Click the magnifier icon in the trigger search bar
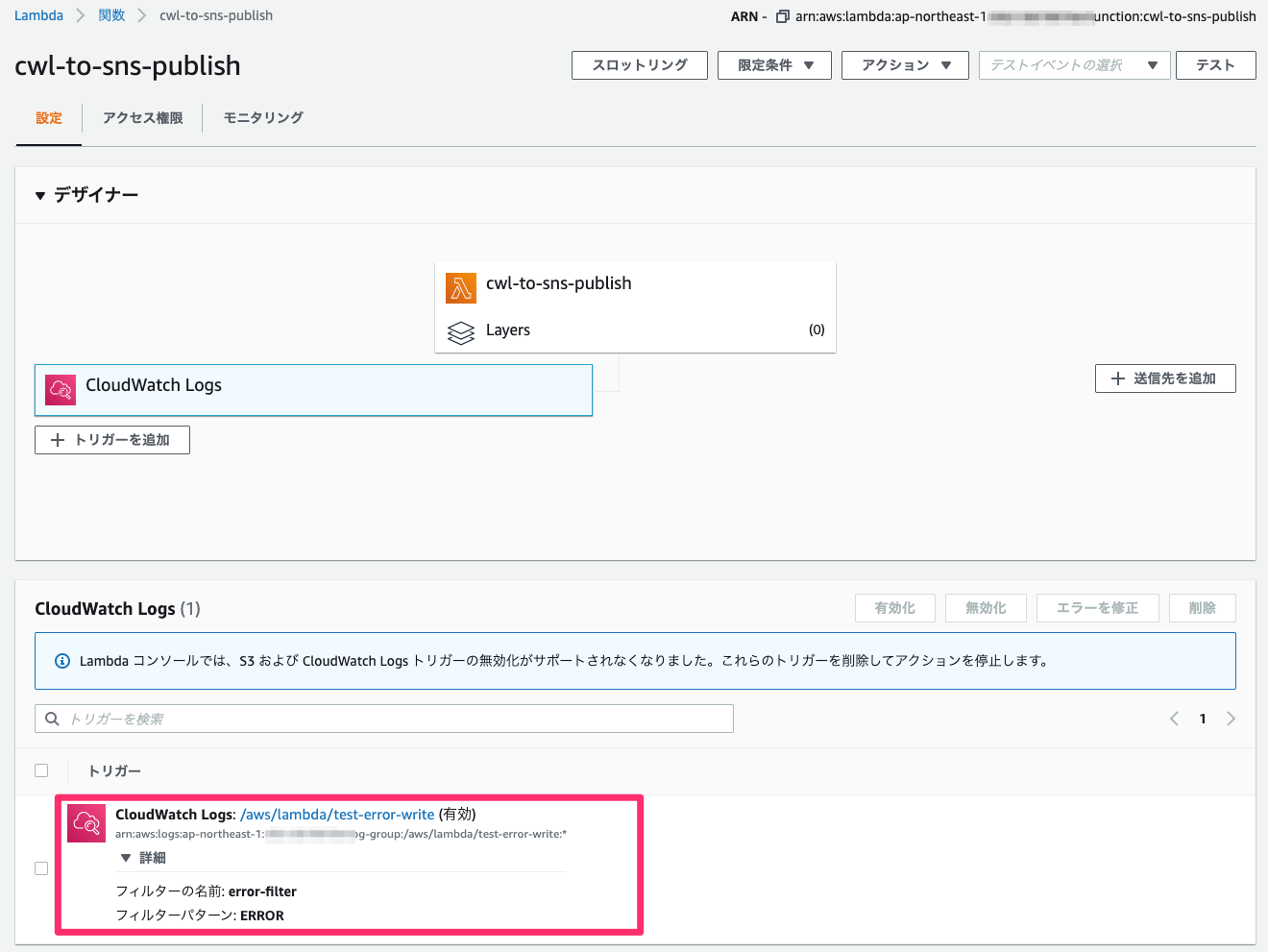 (x=51, y=718)
